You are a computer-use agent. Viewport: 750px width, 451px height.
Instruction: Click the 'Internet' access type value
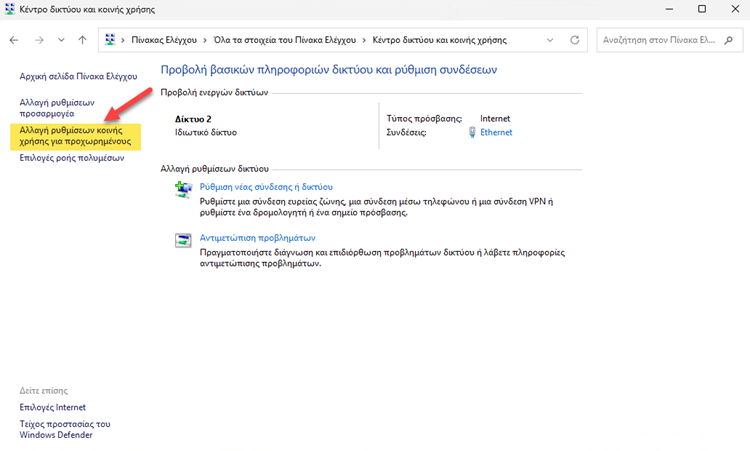tap(495, 119)
